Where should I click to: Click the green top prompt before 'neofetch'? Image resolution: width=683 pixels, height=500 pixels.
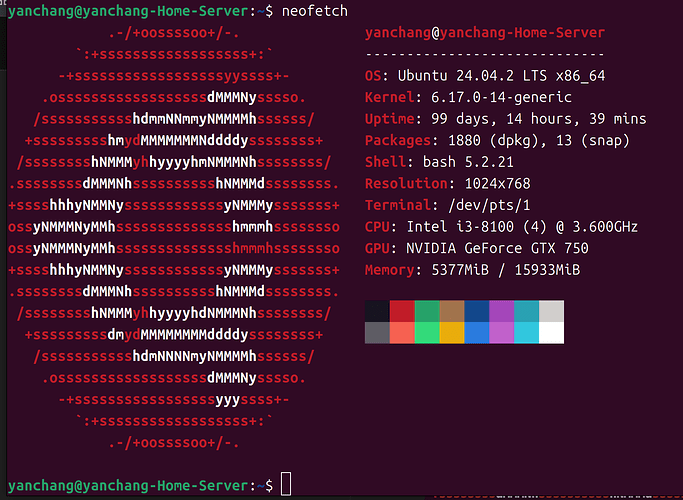point(128,11)
